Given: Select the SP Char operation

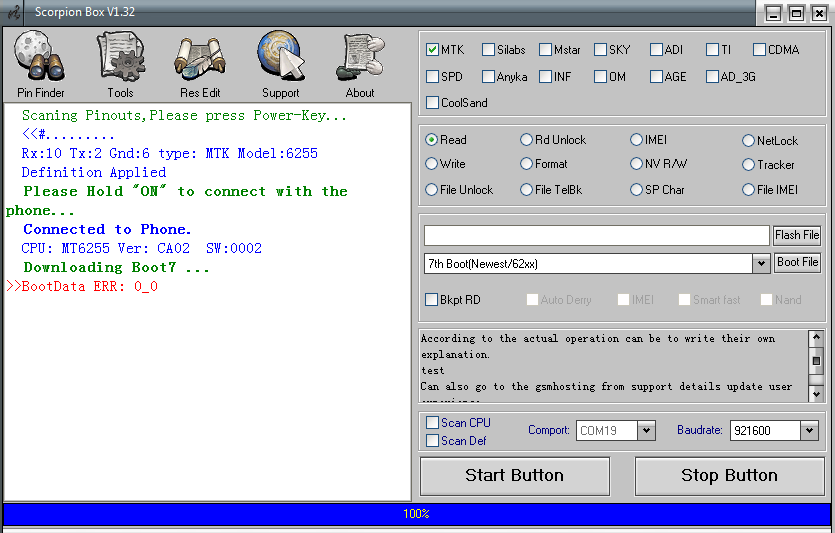Looking at the screenshot, I should point(636,190).
